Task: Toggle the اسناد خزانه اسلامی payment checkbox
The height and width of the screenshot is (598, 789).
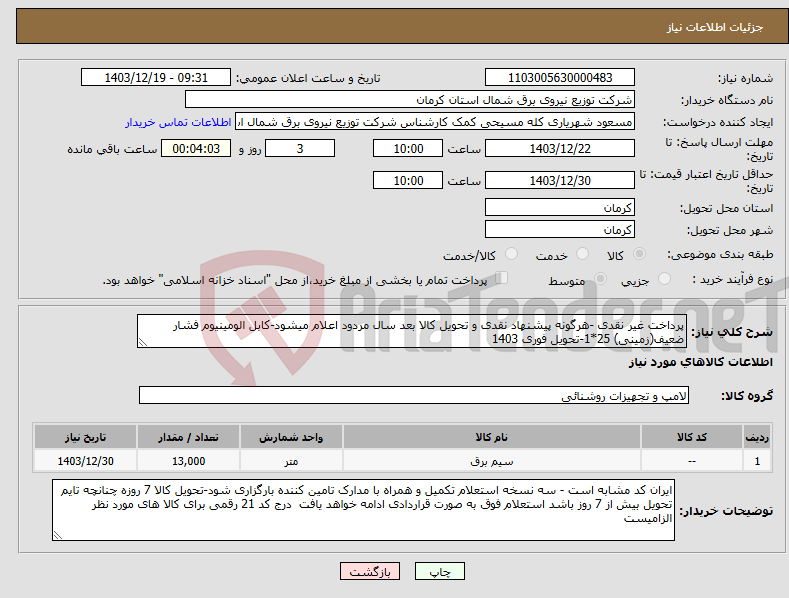Action: pos(502,278)
